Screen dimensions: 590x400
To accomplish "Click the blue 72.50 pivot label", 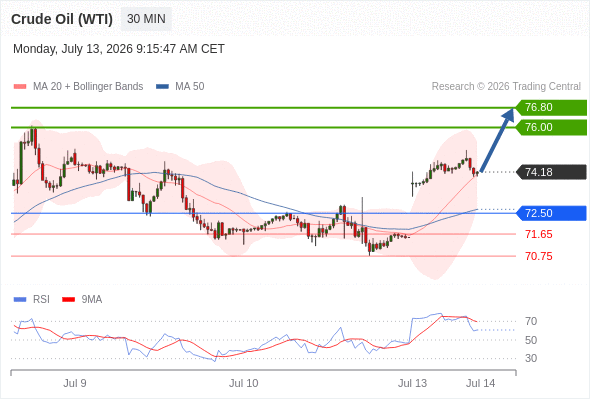I will [x=551, y=213].
